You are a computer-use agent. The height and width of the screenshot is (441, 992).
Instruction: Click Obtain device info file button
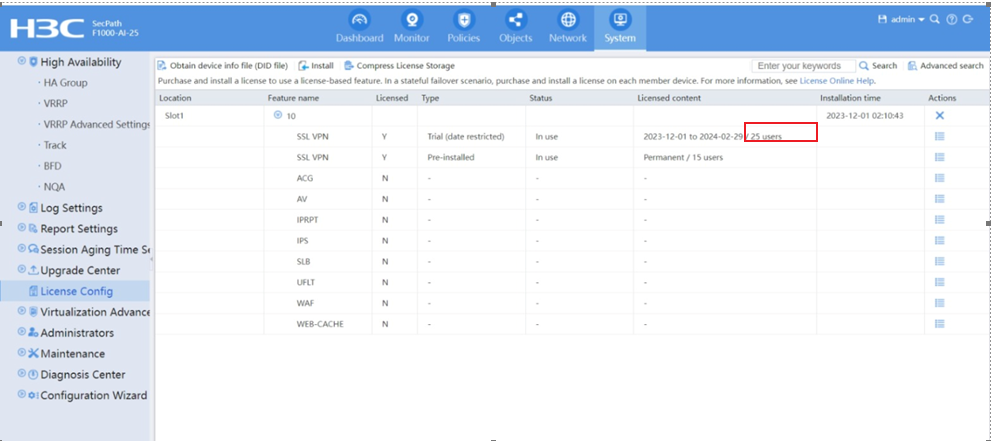(x=222, y=66)
